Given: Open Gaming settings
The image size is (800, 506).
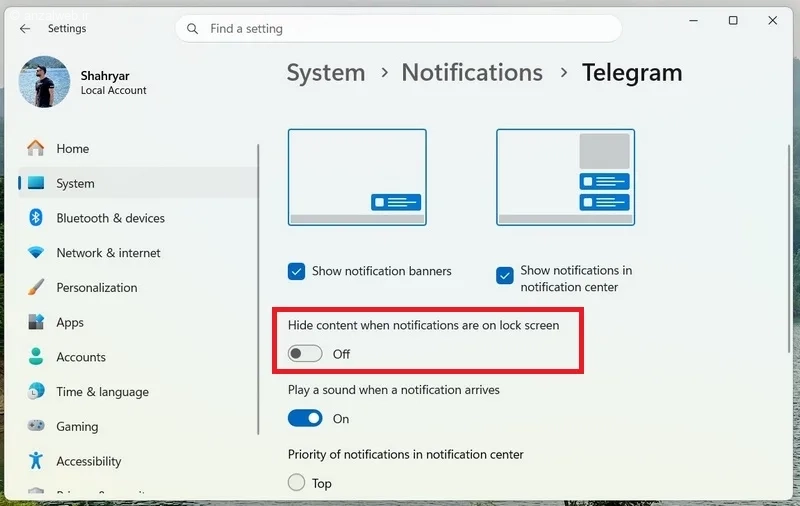Looking at the screenshot, I should coord(138,426).
